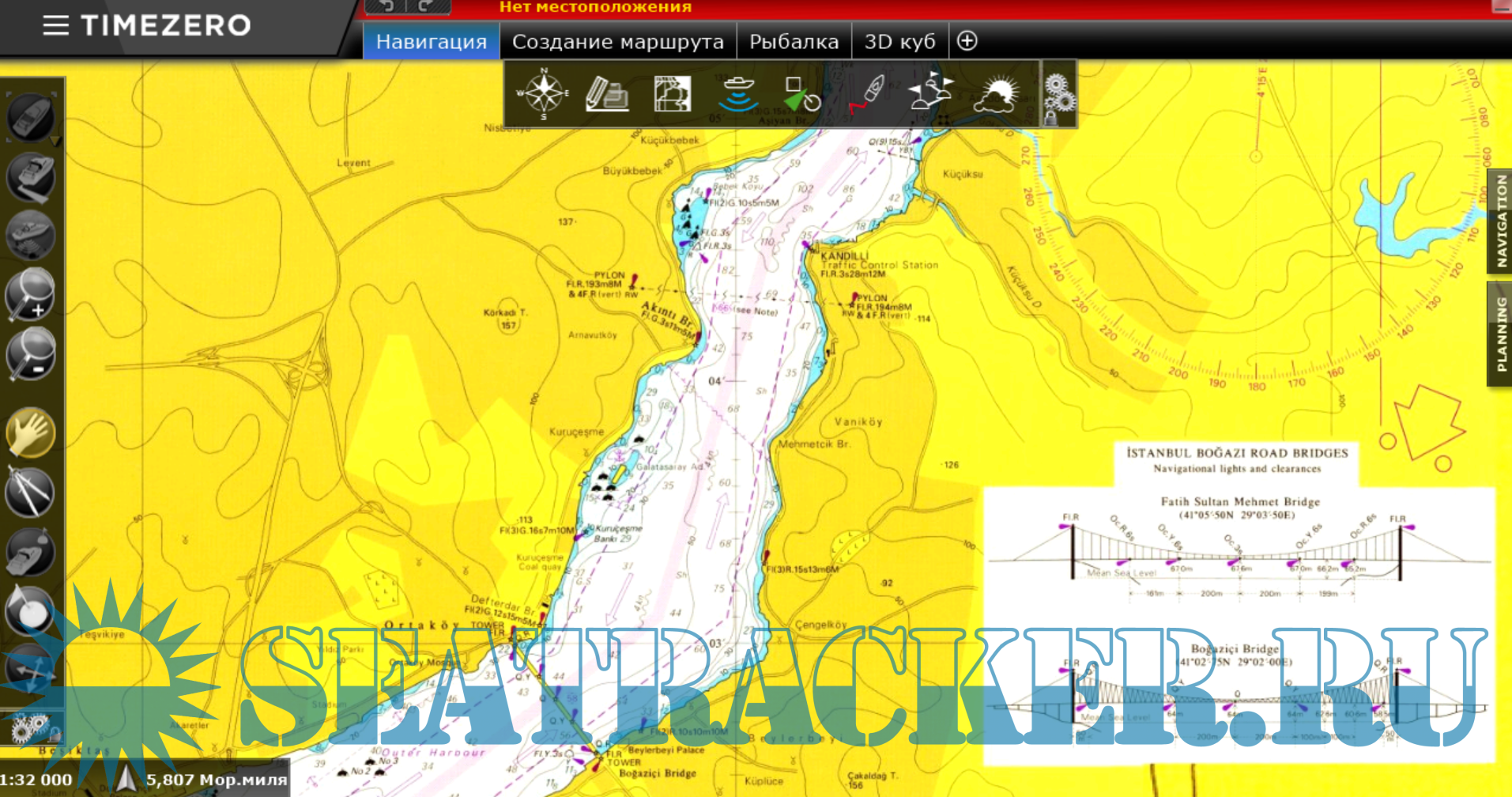Add a new workspace with plus button

[x=967, y=41]
